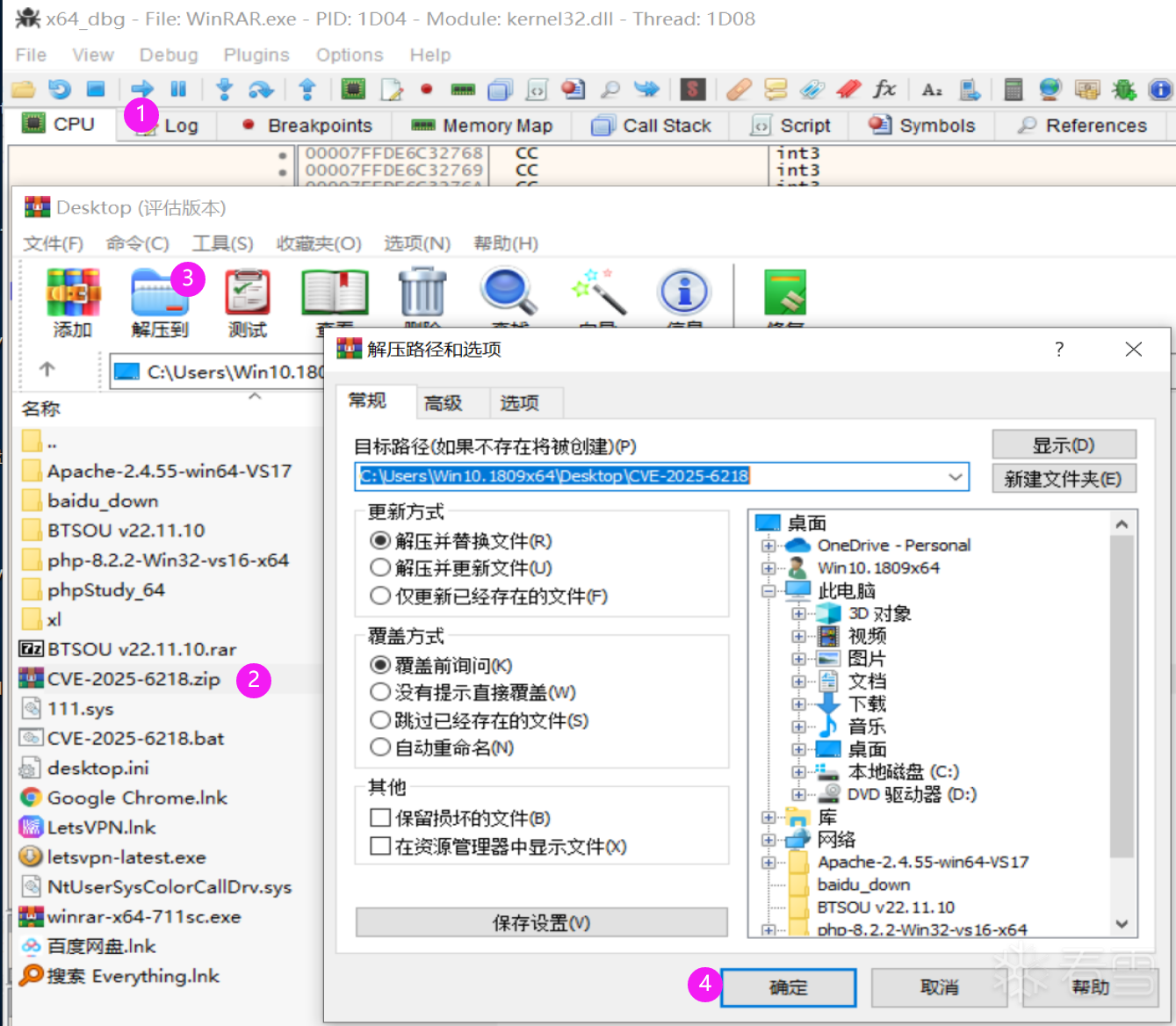Click the Restart icon in x64dbg

[x=58, y=89]
